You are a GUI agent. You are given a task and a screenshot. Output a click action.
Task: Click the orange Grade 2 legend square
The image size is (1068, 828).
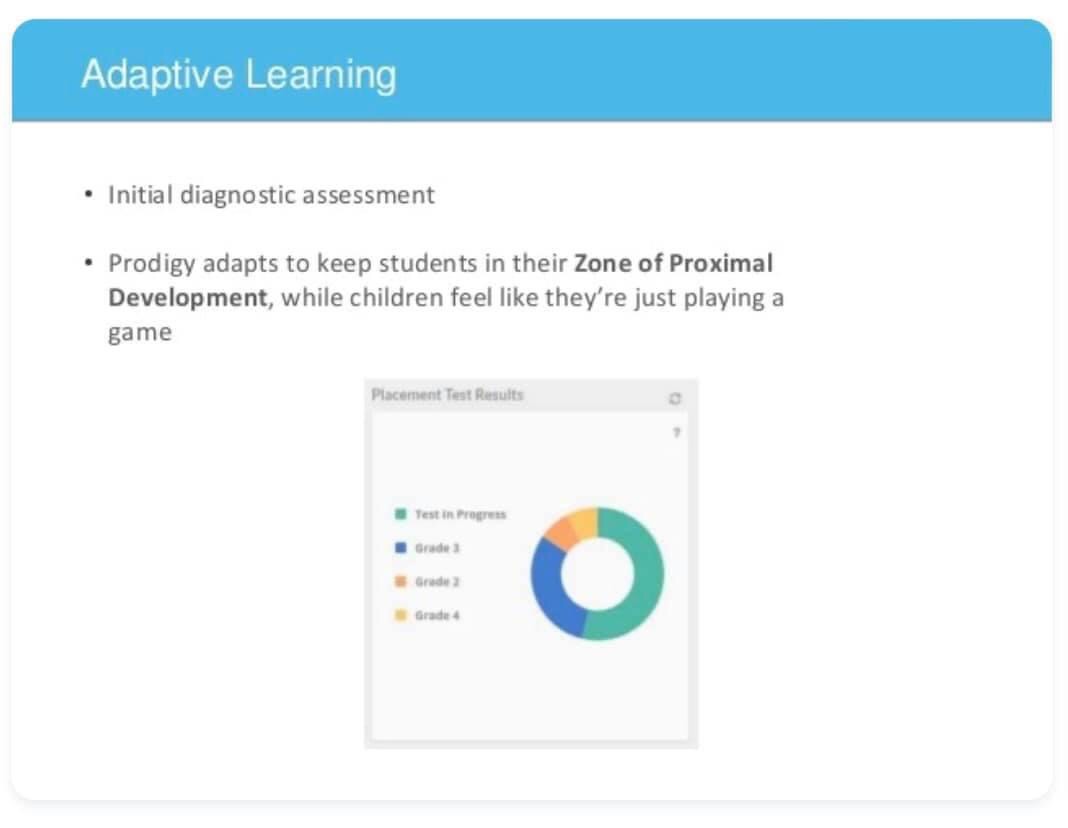[400, 582]
